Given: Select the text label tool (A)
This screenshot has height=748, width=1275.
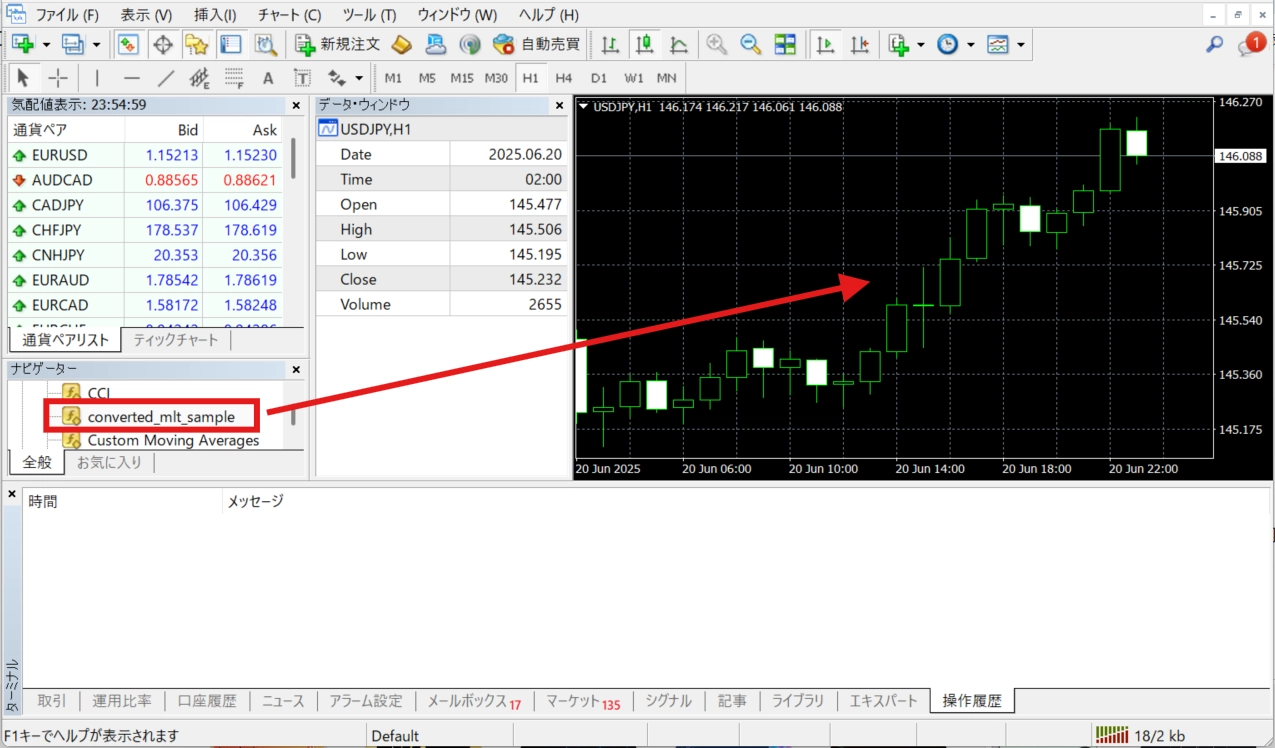Looking at the screenshot, I should [268, 78].
